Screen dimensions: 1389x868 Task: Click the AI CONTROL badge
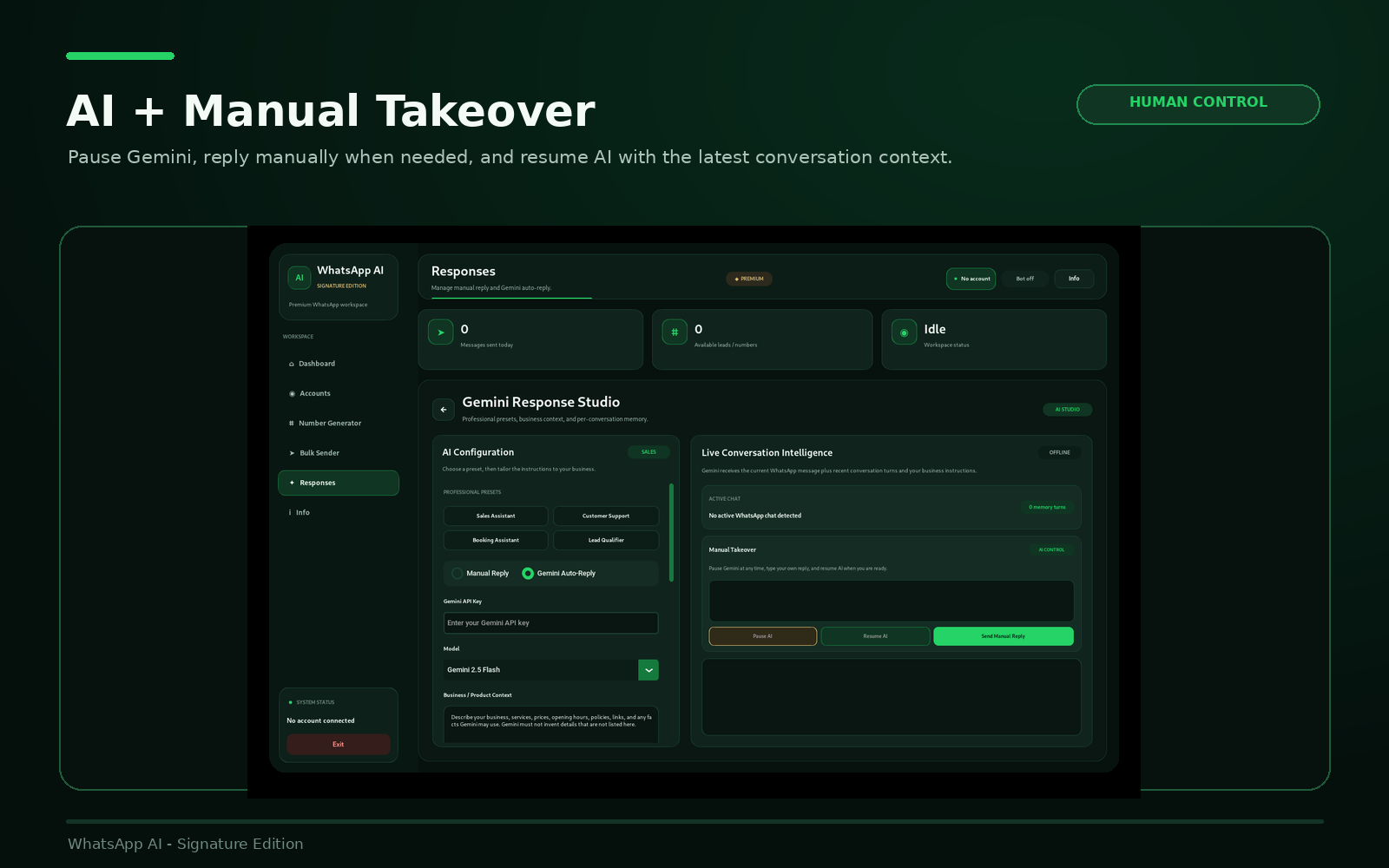[1051, 549]
